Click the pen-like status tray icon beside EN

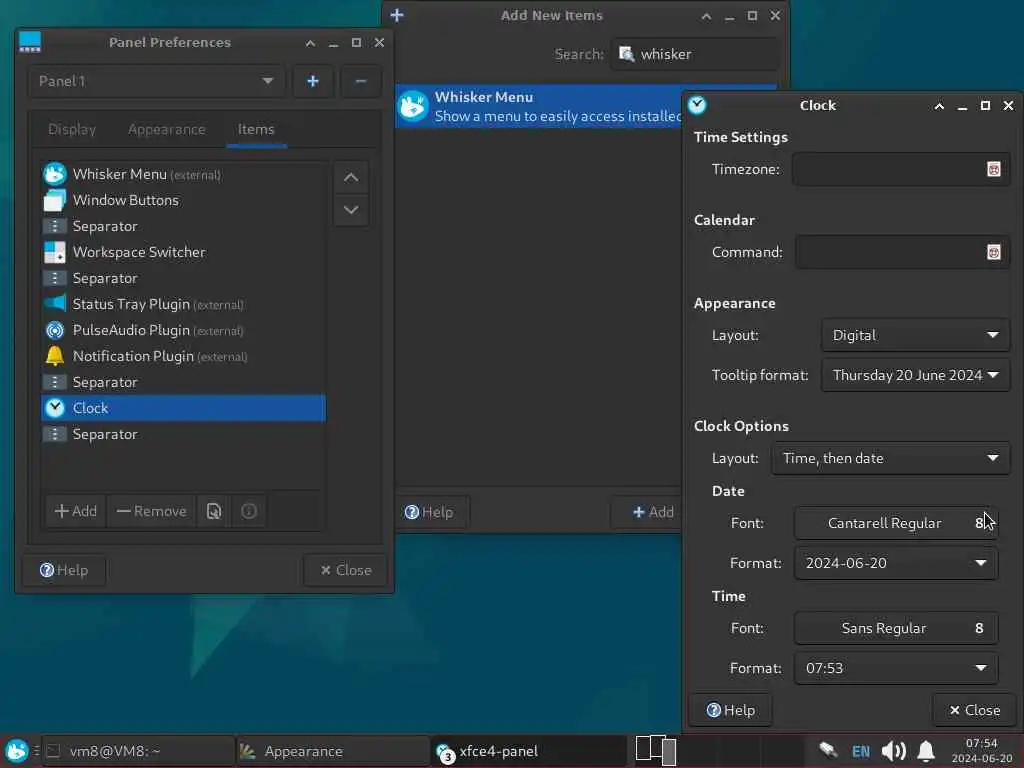828,750
